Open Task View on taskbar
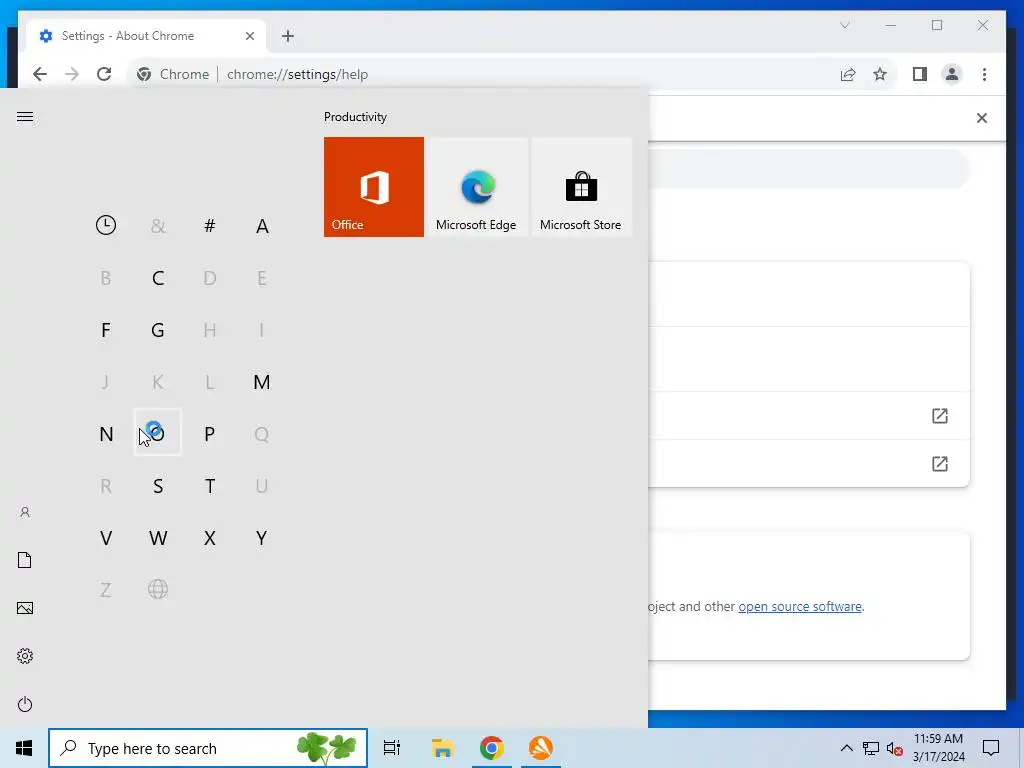1024x768 pixels. coord(392,748)
